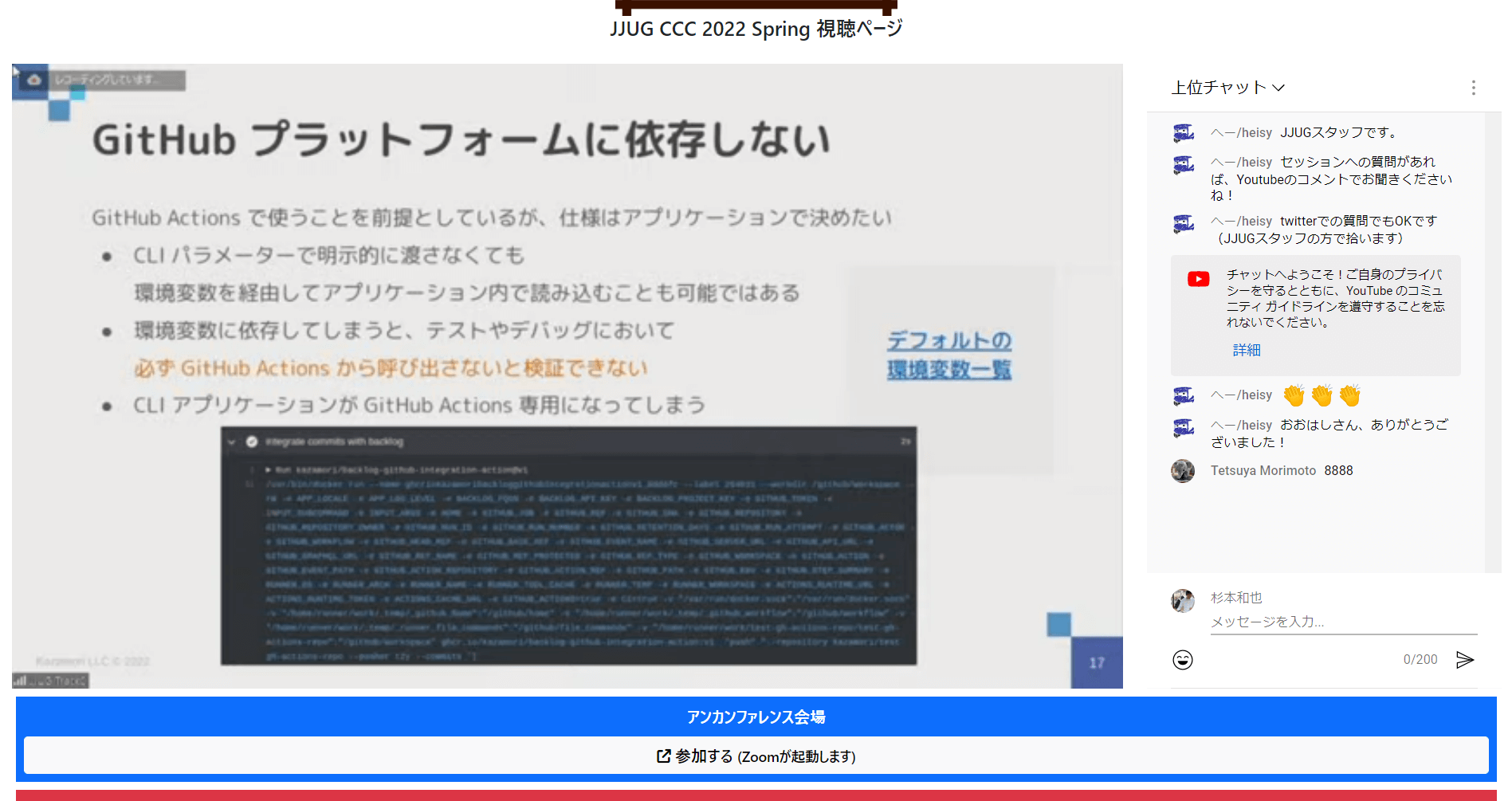1512x801 pixels.
Task: Collapse the integrate commits with backlog step
Action: coord(231,442)
